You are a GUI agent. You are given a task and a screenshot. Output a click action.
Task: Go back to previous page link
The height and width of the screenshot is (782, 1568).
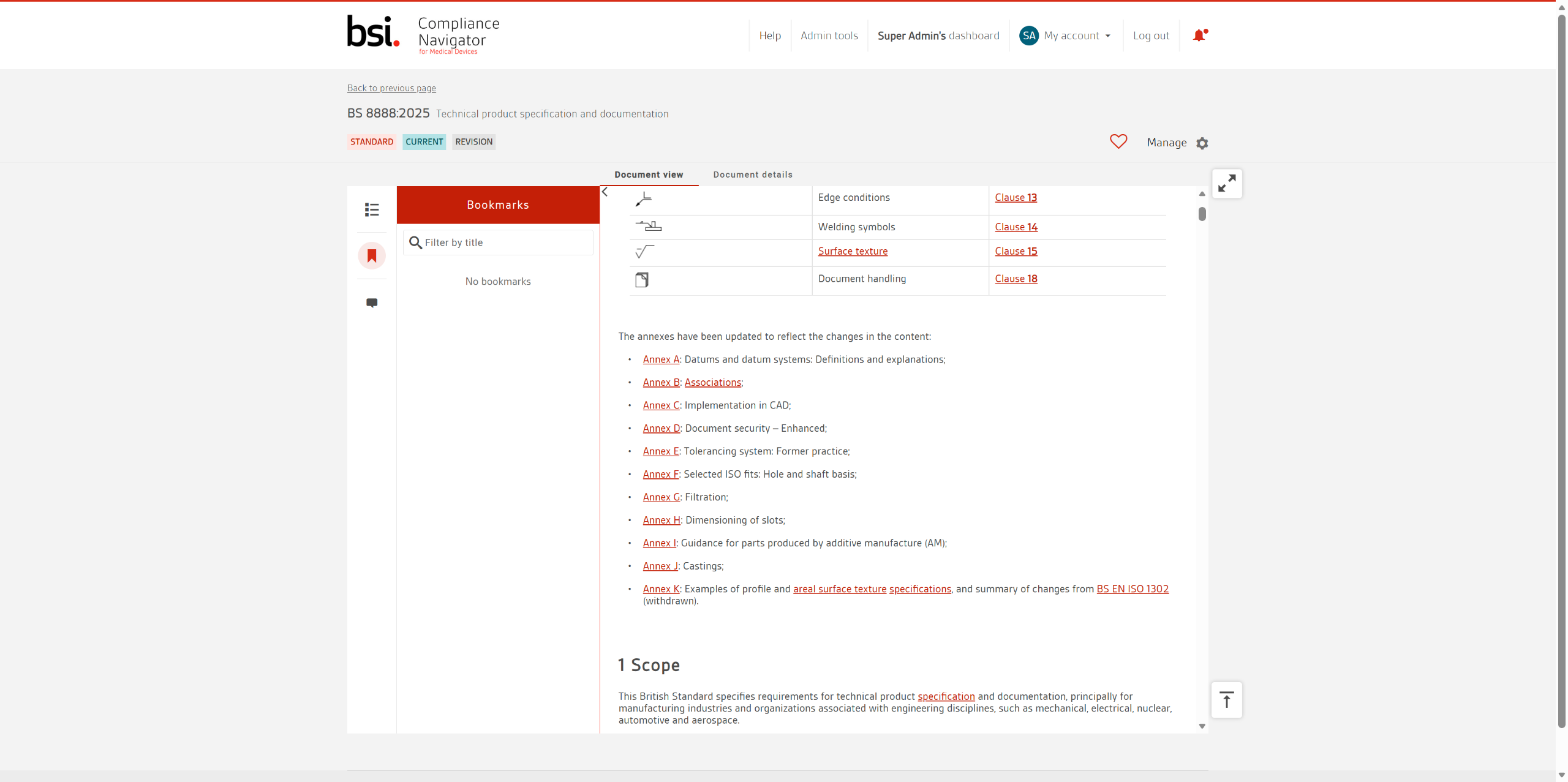(391, 88)
